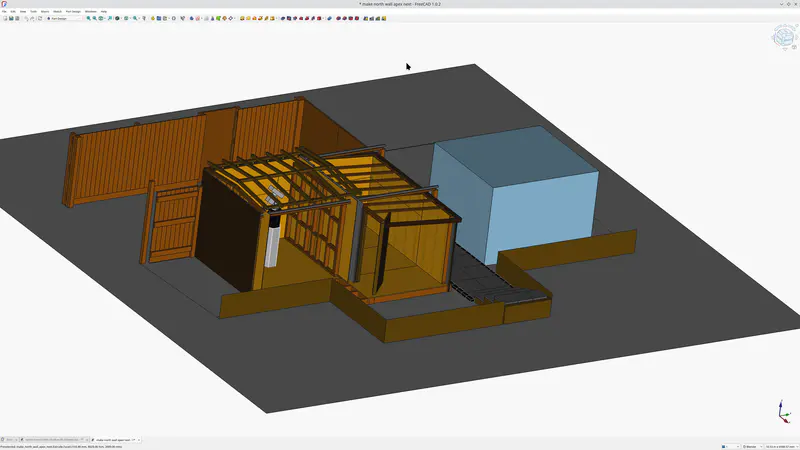This screenshot has height=450, width=800.
Task: Select the Pad tool
Action: [x=242, y=18]
